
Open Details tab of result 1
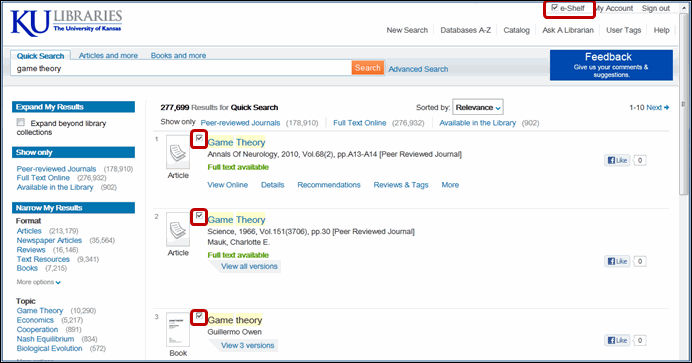pyautogui.click(x=272, y=185)
